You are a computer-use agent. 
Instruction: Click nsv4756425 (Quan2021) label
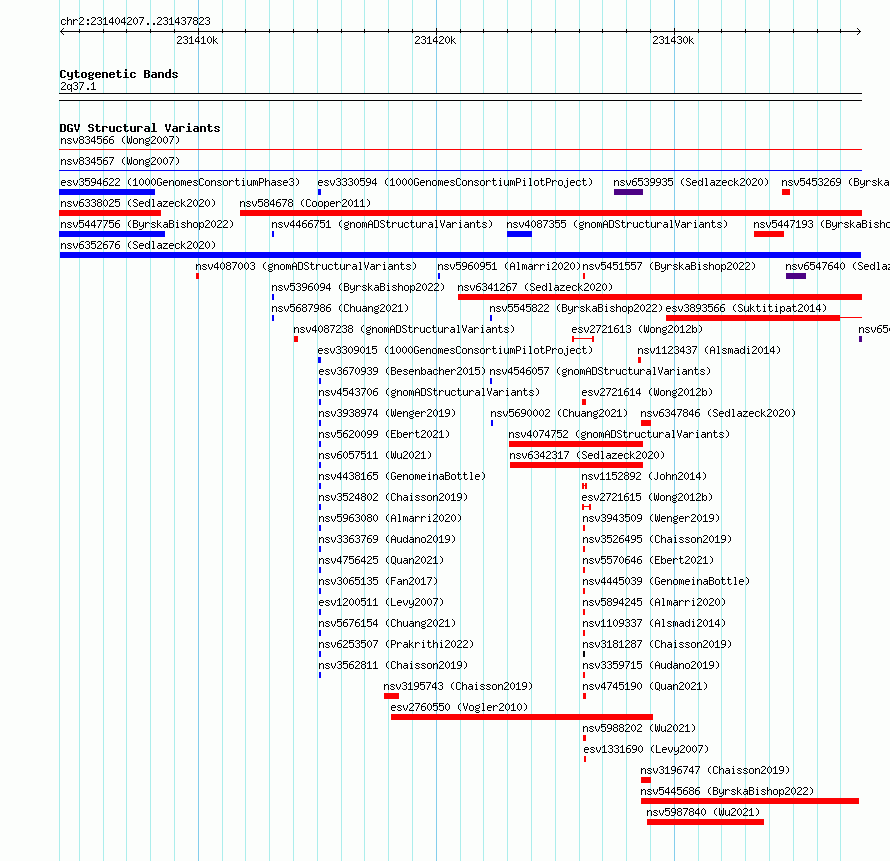point(381,560)
